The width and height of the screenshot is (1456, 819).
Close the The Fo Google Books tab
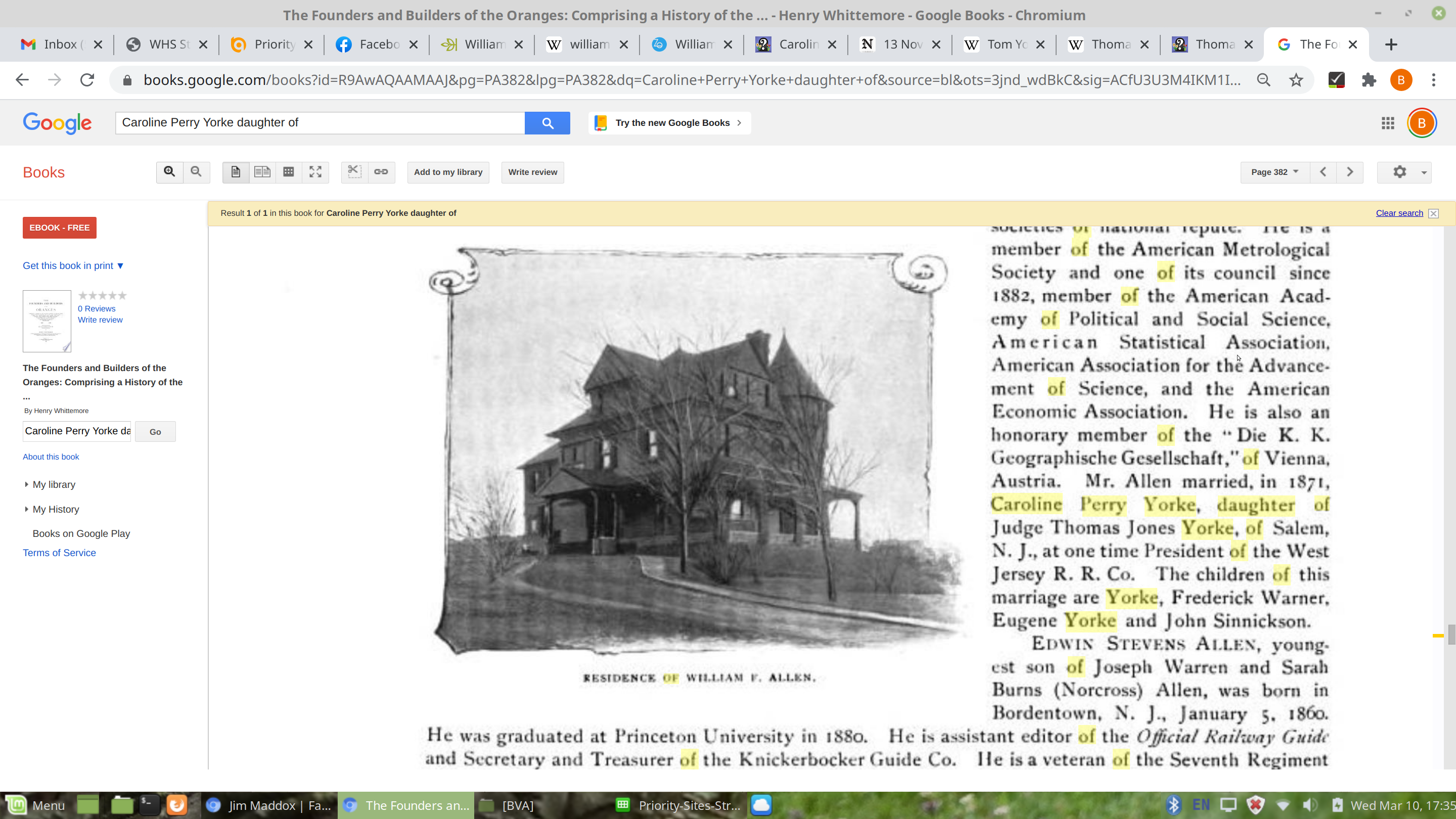point(1352,44)
